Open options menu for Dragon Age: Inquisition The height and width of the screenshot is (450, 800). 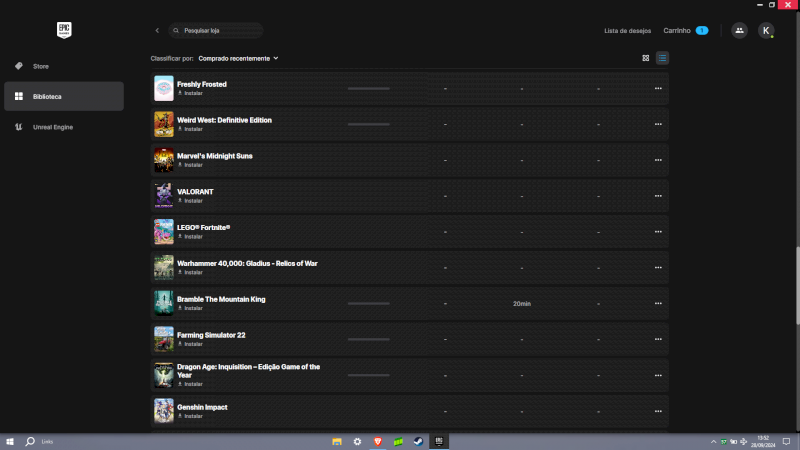(x=658, y=376)
